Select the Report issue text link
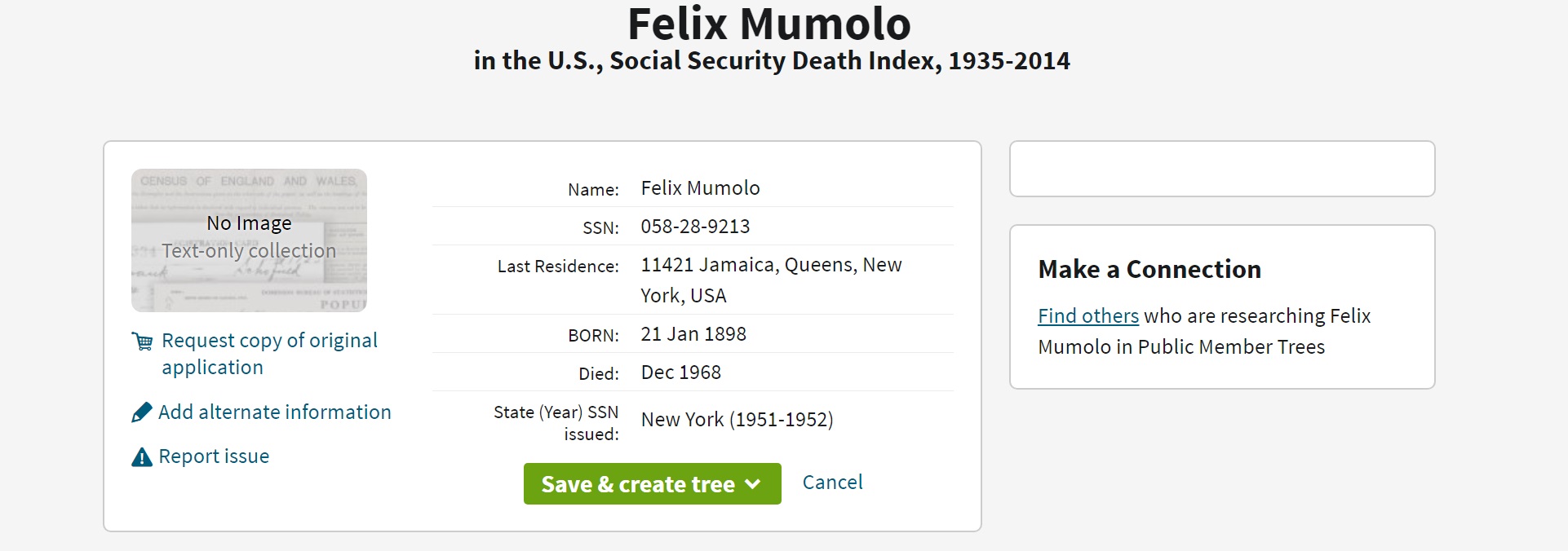 click(x=214, y=456)
